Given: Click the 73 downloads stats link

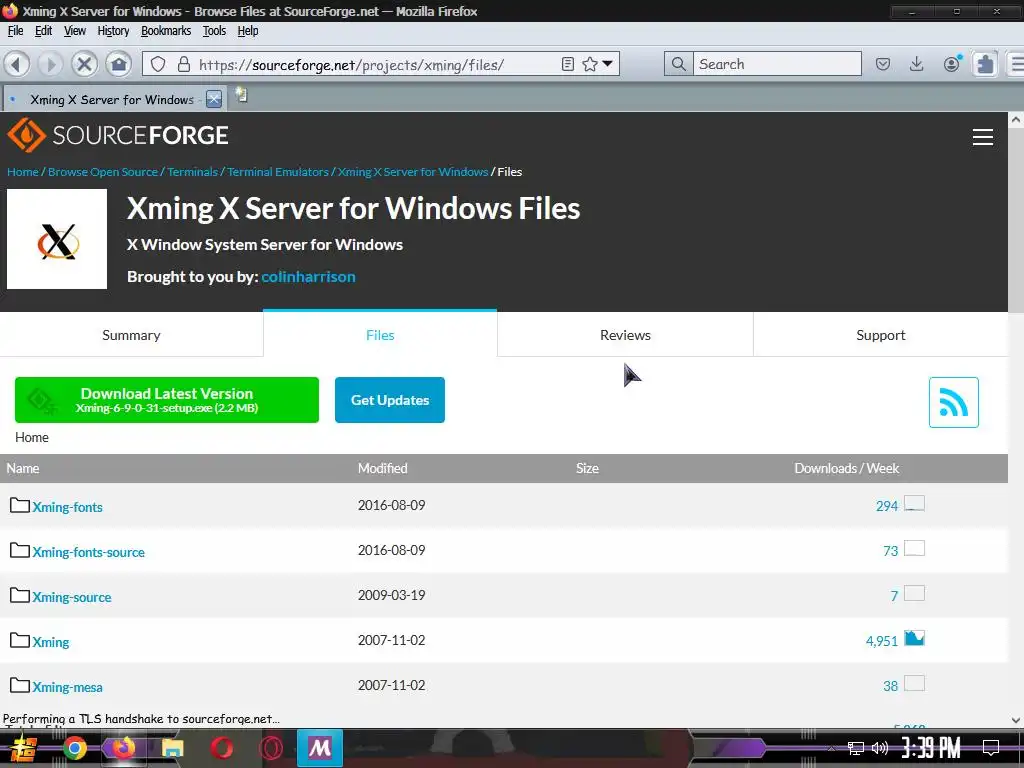Looking at the screenshot, I should pos(890,551).
